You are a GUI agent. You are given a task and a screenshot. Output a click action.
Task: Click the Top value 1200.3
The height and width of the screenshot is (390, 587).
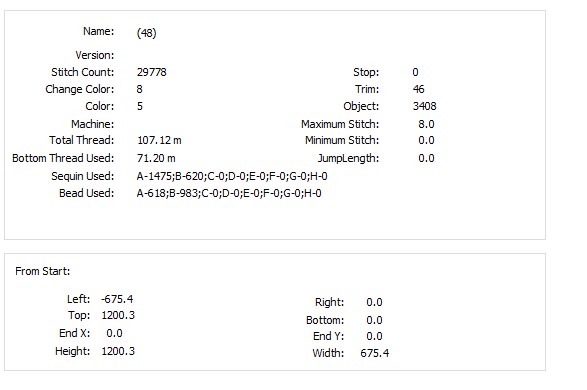pyautogui.click(x=118, y=315)
